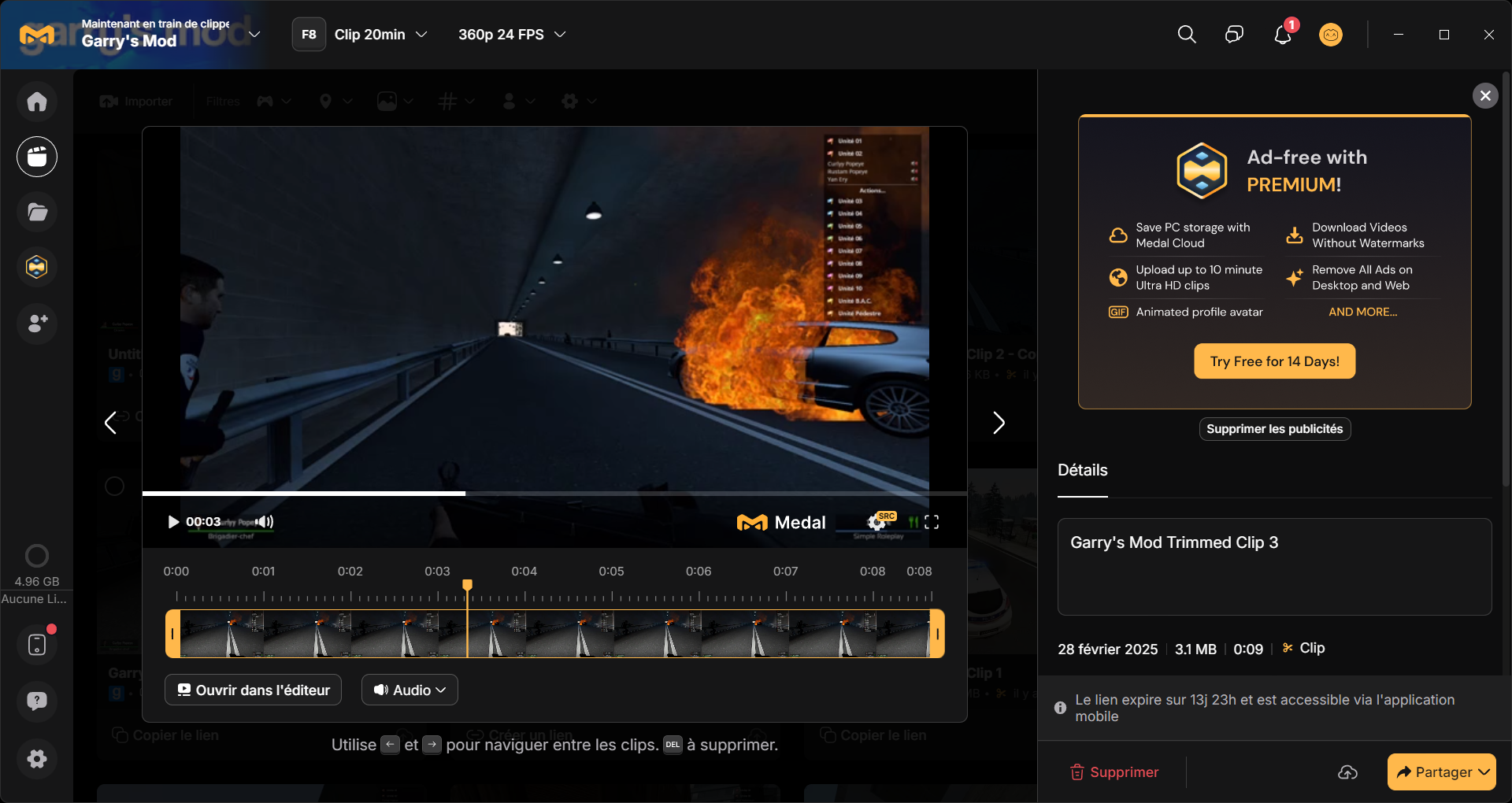Click the Clip type label in details
1512x803 pixels.
click(1303, 648)
